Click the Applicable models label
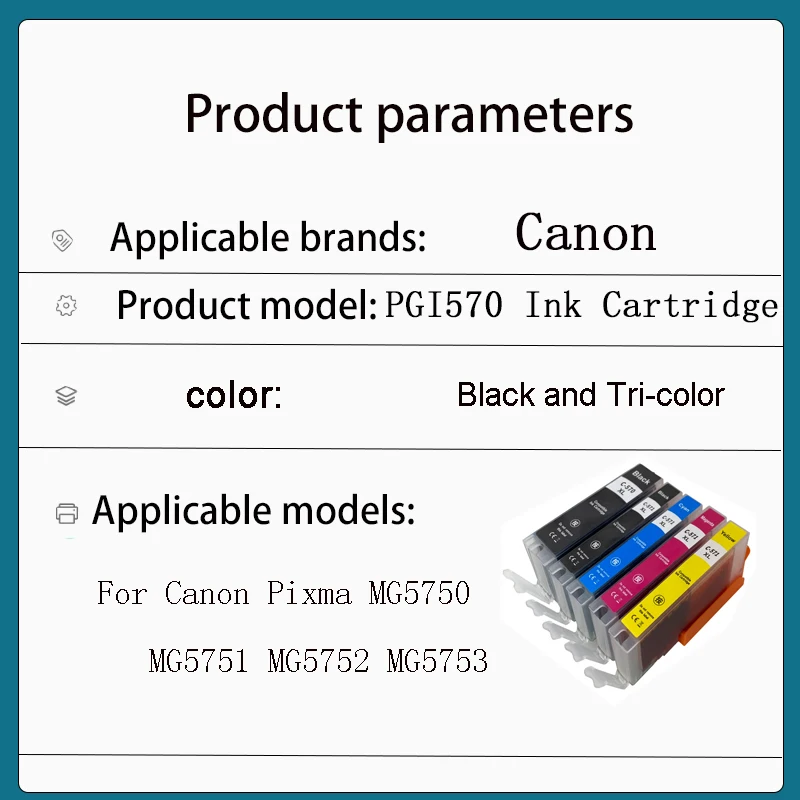Screen dimensions: 800x800 [x=253, y=511]
